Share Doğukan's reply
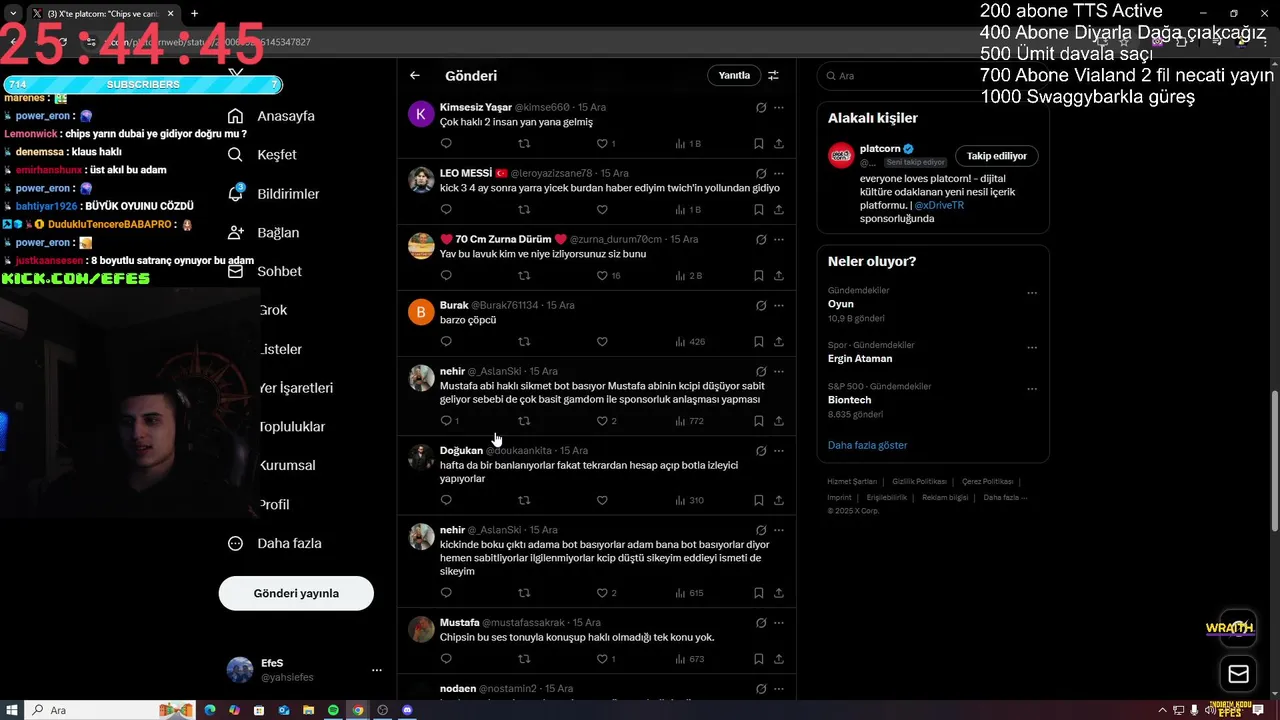1280x720 pixels. pos(779,501)
